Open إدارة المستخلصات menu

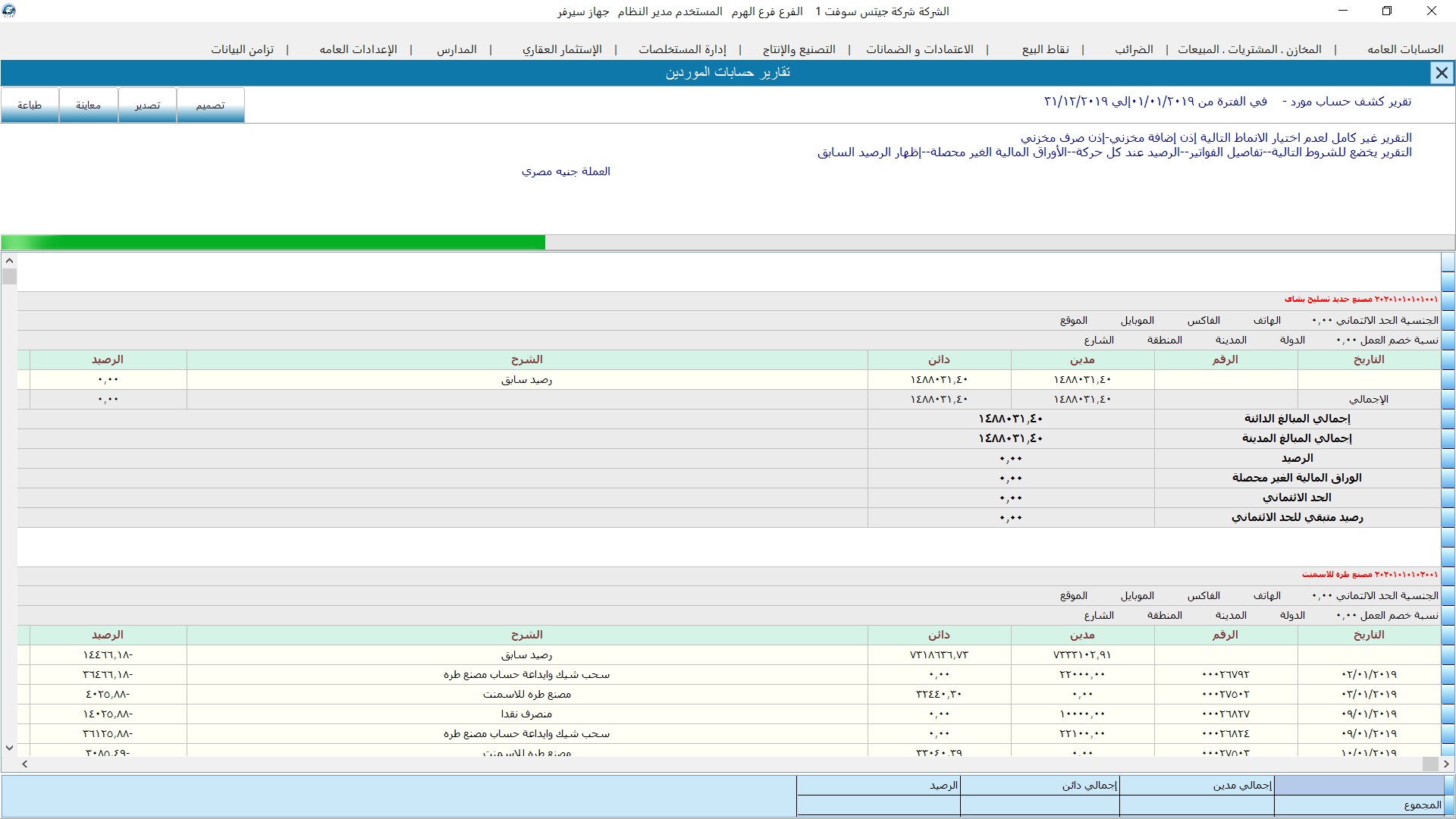click(x=682, y=49)
